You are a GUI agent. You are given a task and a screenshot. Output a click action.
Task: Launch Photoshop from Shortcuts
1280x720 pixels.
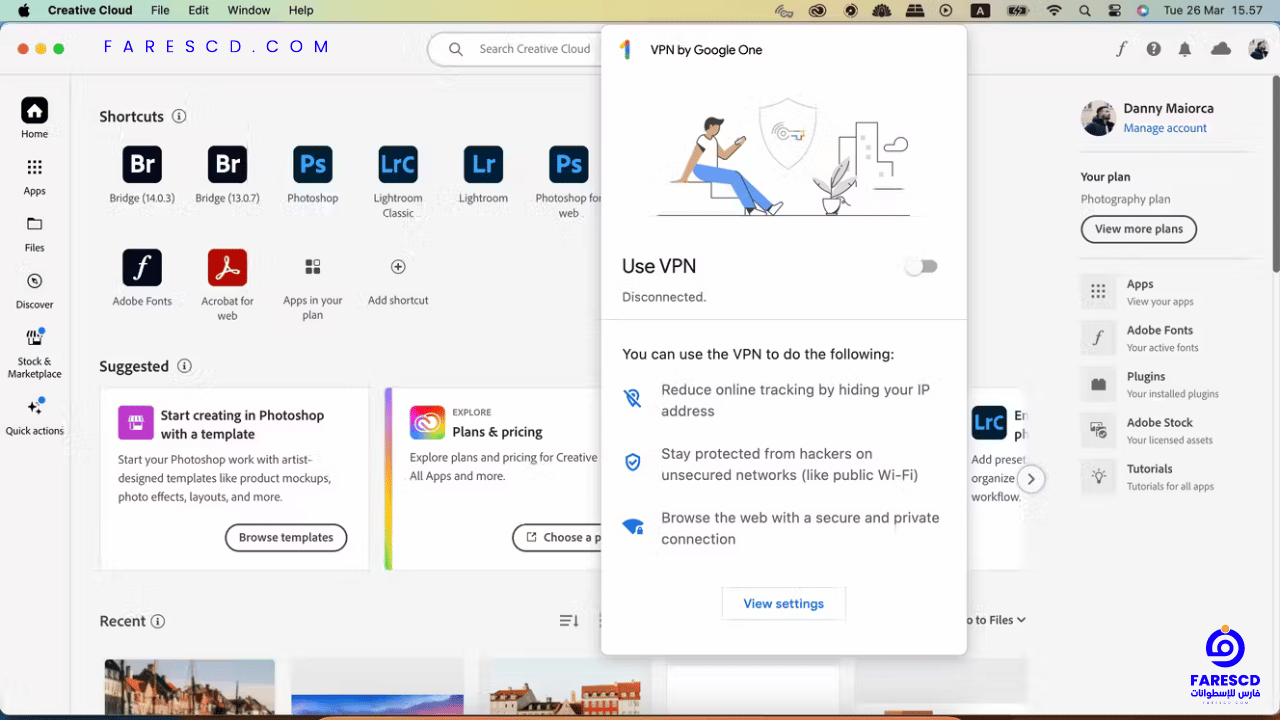coord(313,164)
